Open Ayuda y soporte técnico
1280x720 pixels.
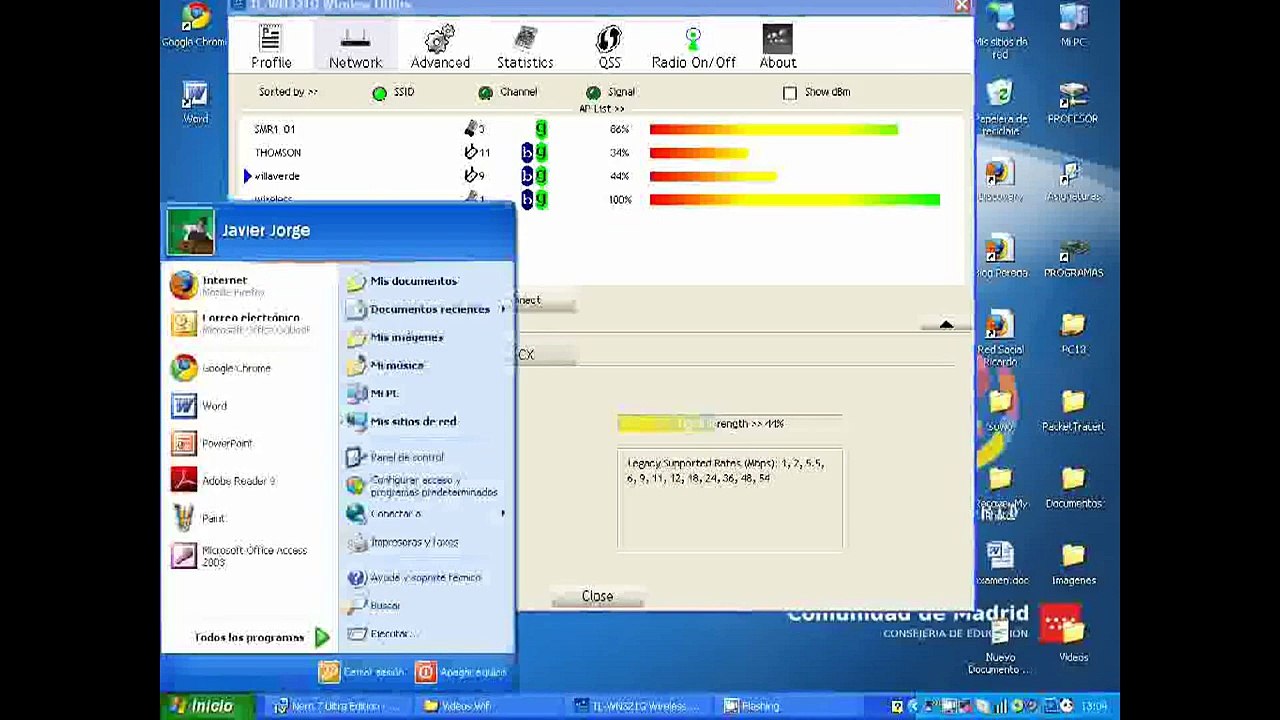pos(426,577)
